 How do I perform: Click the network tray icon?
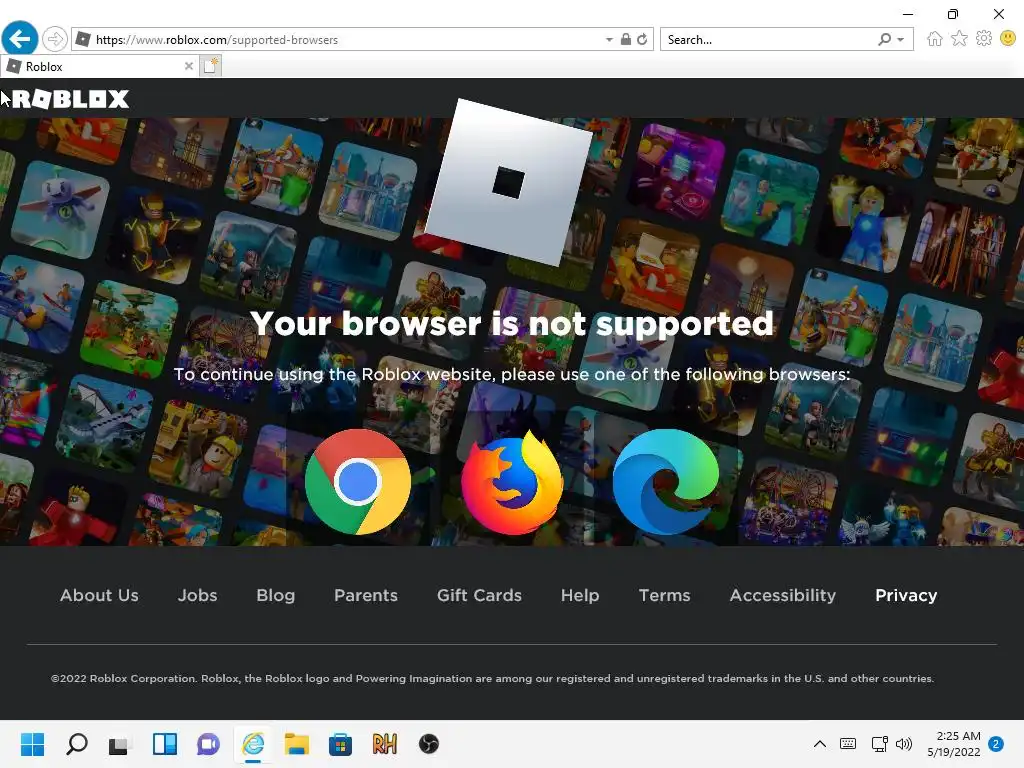click(879, 744)
